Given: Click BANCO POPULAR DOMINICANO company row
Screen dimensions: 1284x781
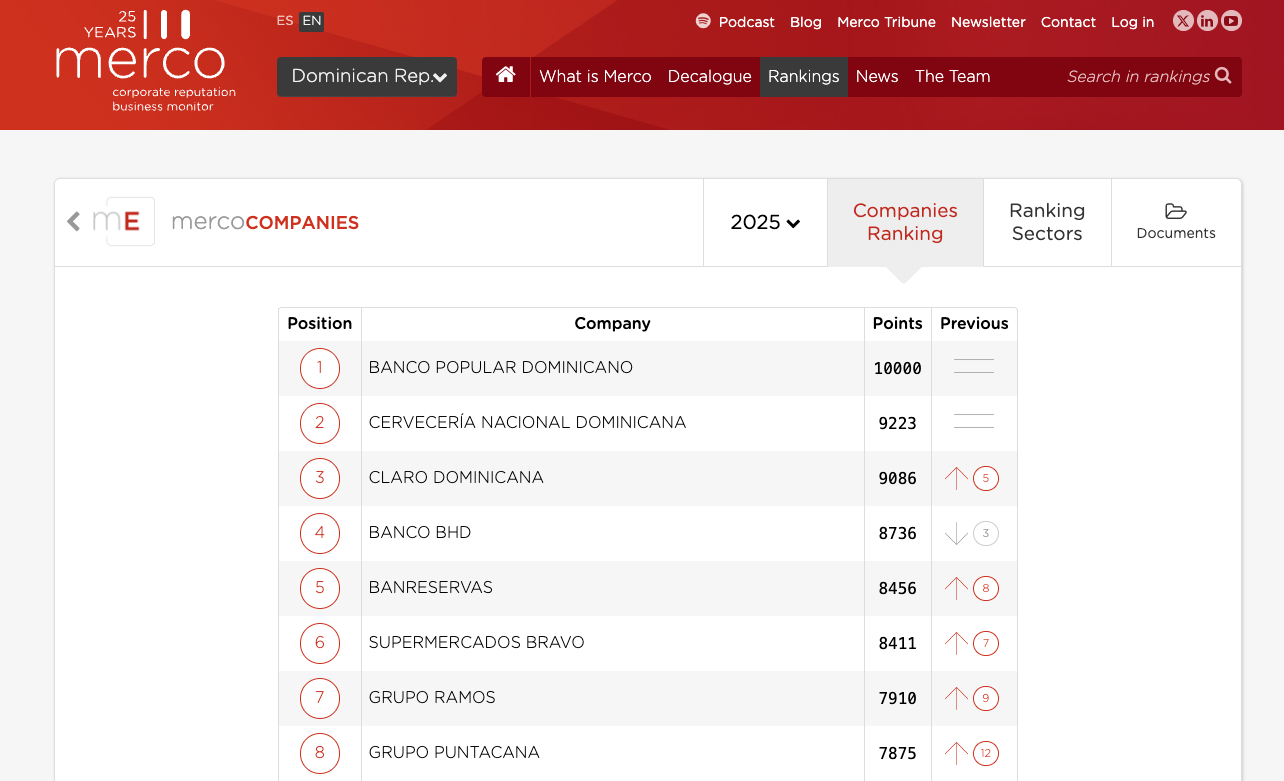Looking at the screenshot, I should click(500, 368).
